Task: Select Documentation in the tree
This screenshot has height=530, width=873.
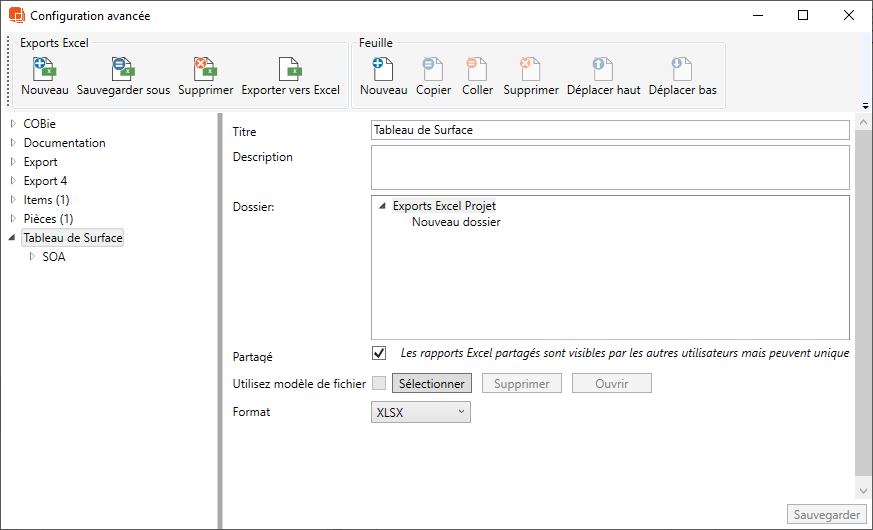Action: tap(64, 143)
